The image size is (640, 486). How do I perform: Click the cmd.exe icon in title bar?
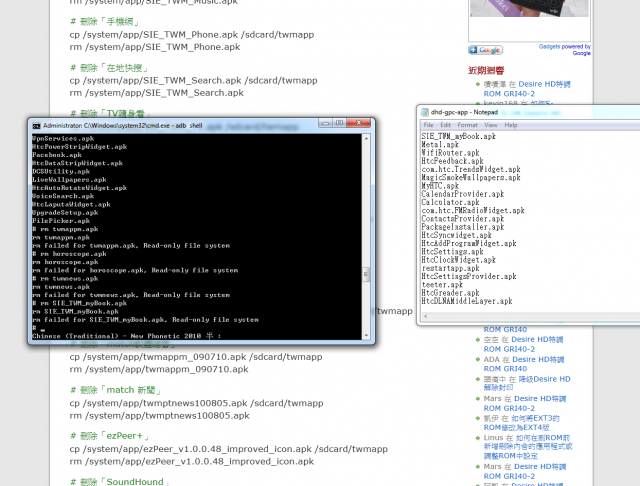click(x=36, y=126)
